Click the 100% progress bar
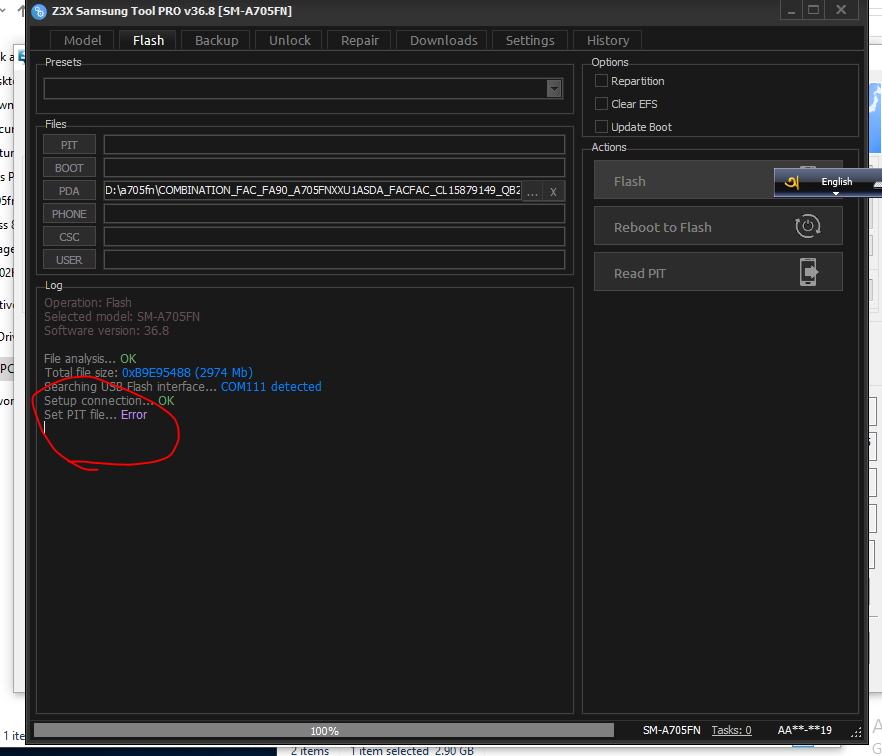Viewport: 882px width, 756px height. coord(324,731)
